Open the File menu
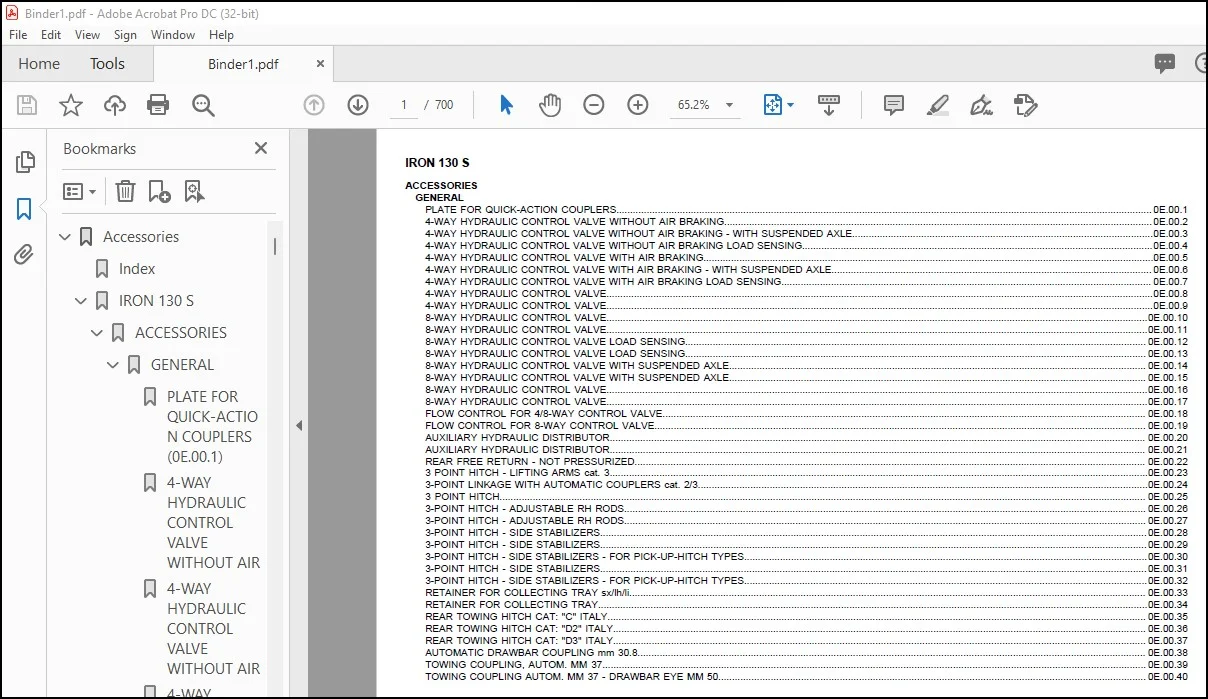This screenshot has height=699, width=1208. 18,34
